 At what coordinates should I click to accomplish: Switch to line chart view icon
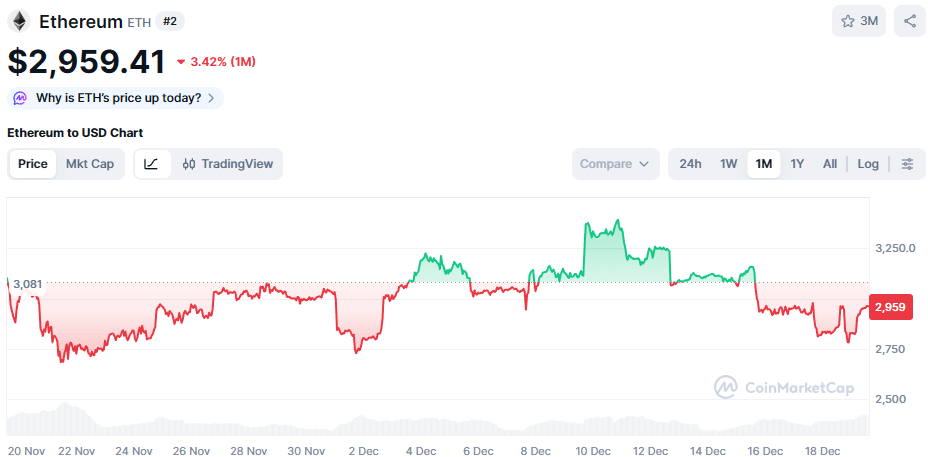click(152, 164)
